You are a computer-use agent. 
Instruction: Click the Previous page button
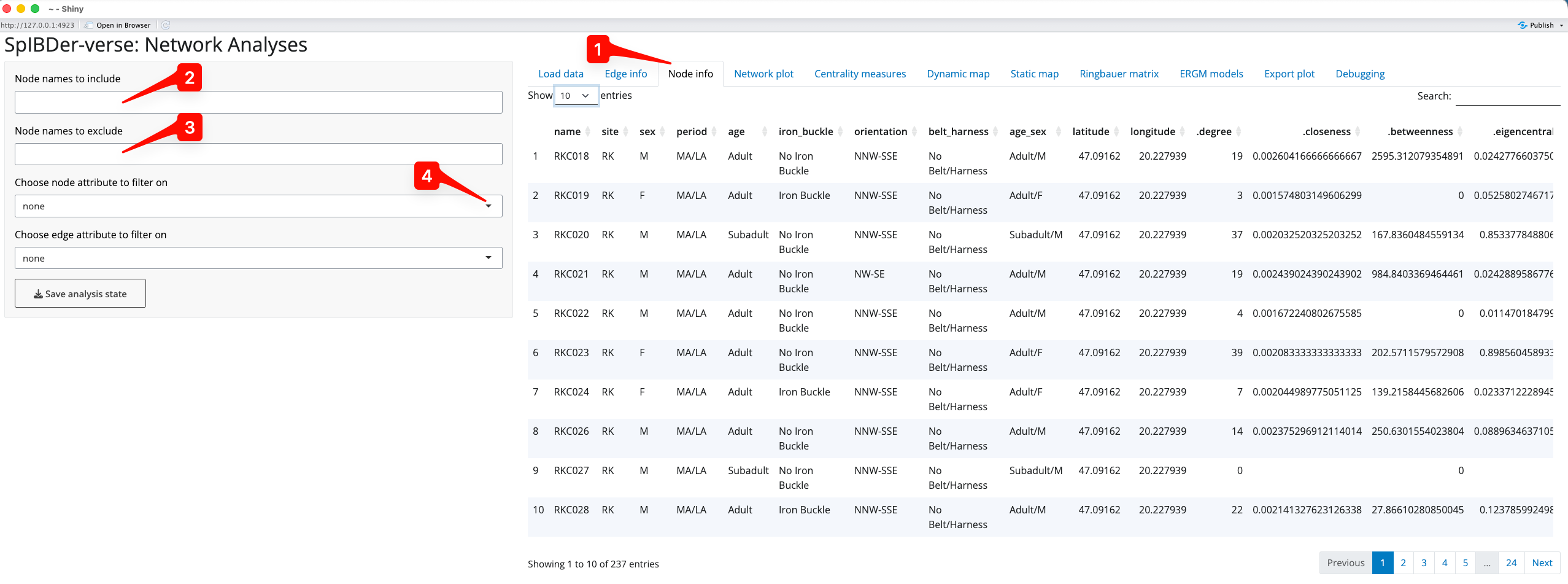pos(1345,563)
